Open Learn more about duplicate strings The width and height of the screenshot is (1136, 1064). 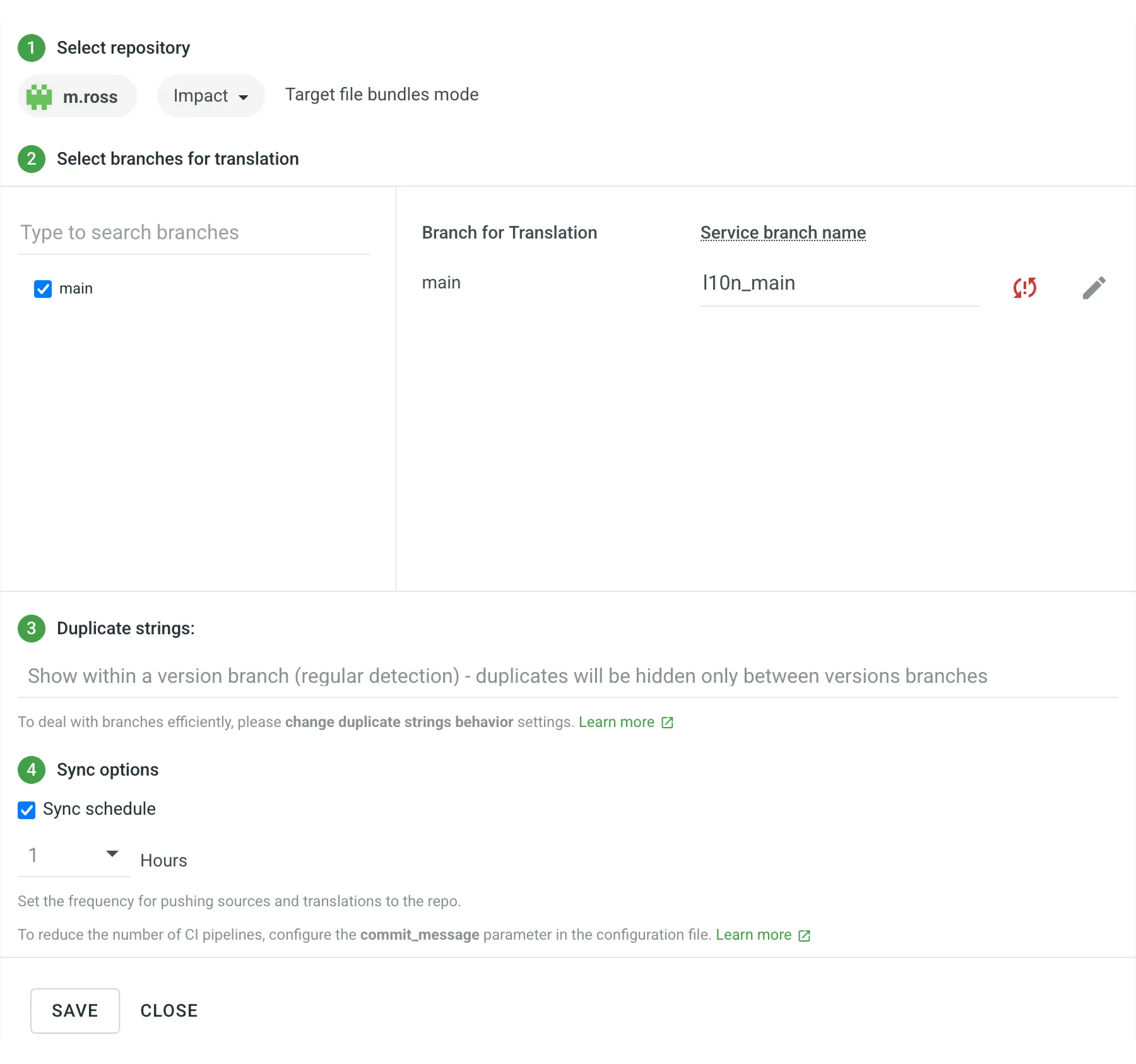point(617,722)
